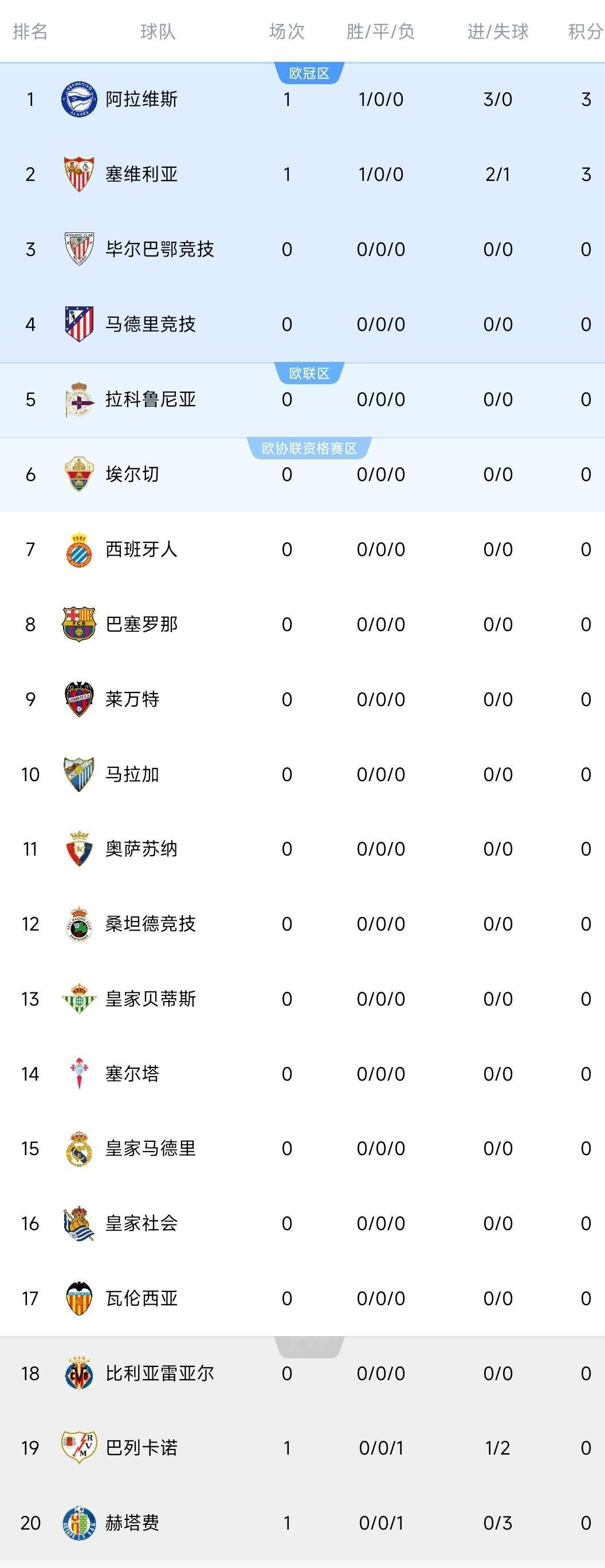Image resolution: width=605 pixels, height=1568 pixels.
Task: Open the 拉科鲁尼亚 team name link
Action: 150,399
